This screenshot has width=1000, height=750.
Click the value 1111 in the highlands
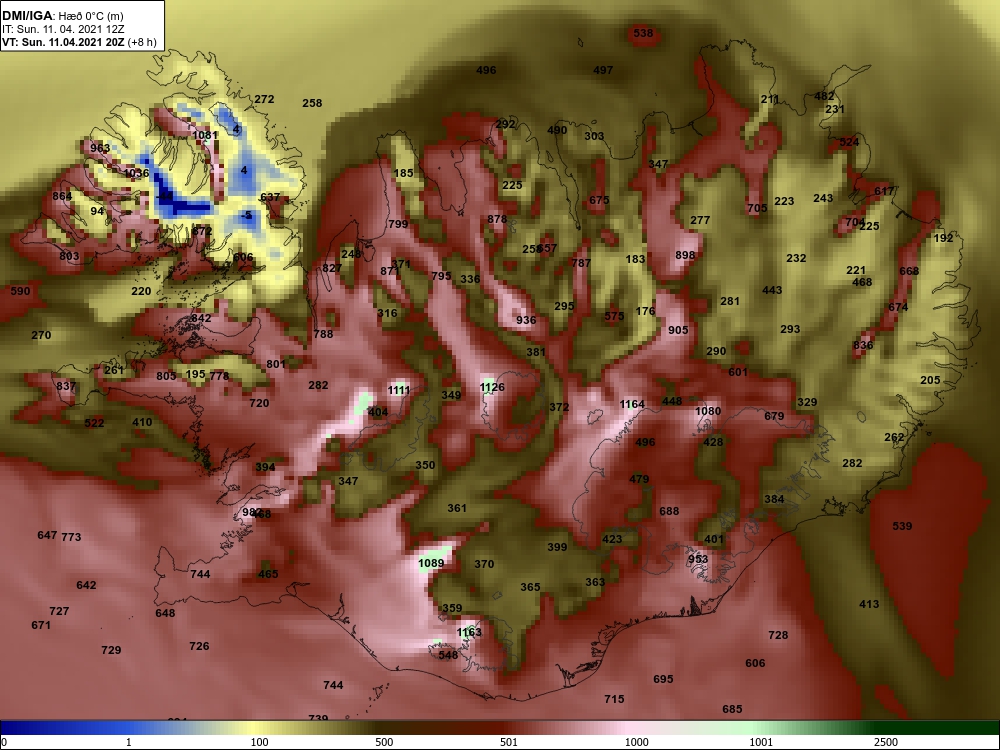click(x=399, y=390)
